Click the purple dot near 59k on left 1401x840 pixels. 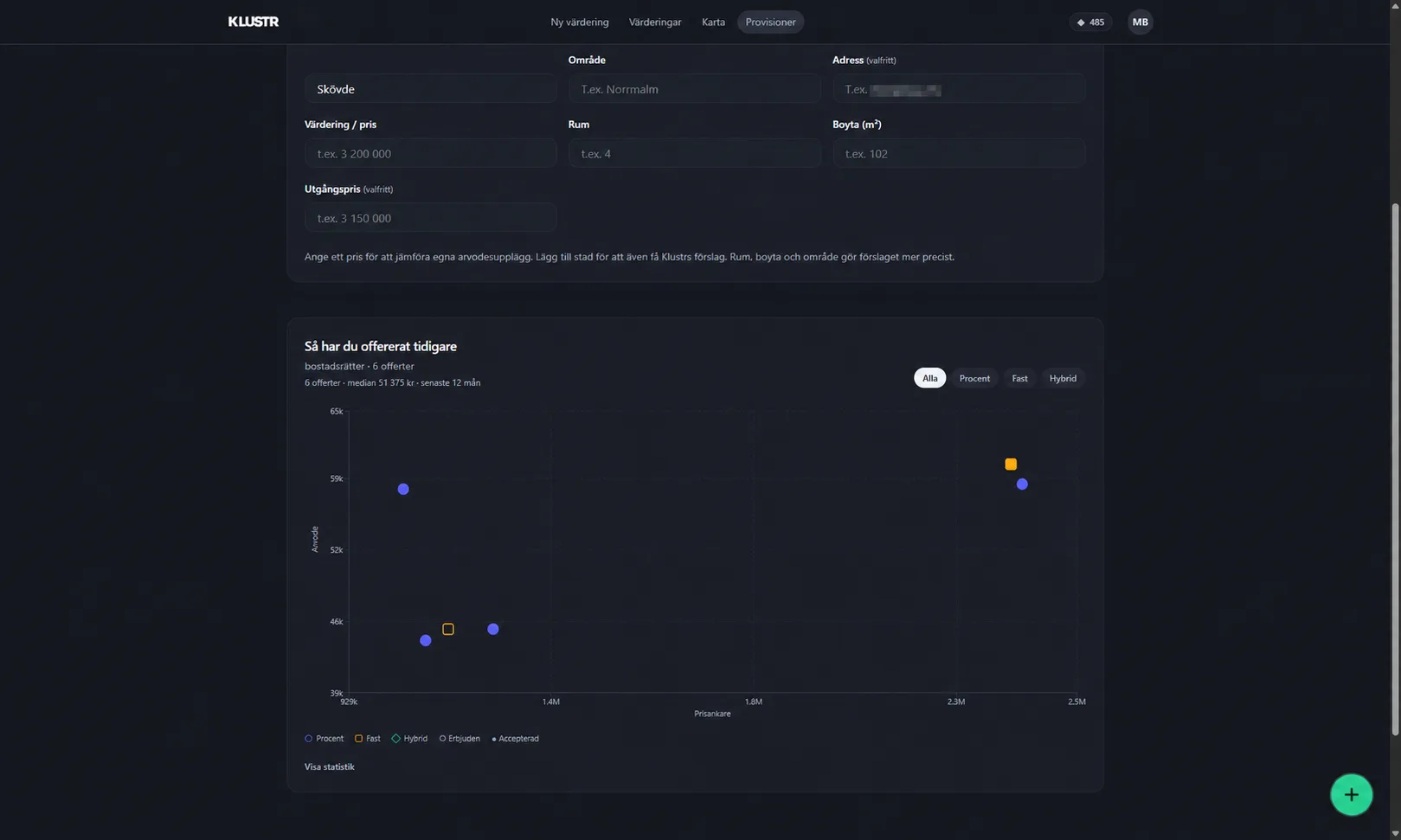[x=403, y=489]
